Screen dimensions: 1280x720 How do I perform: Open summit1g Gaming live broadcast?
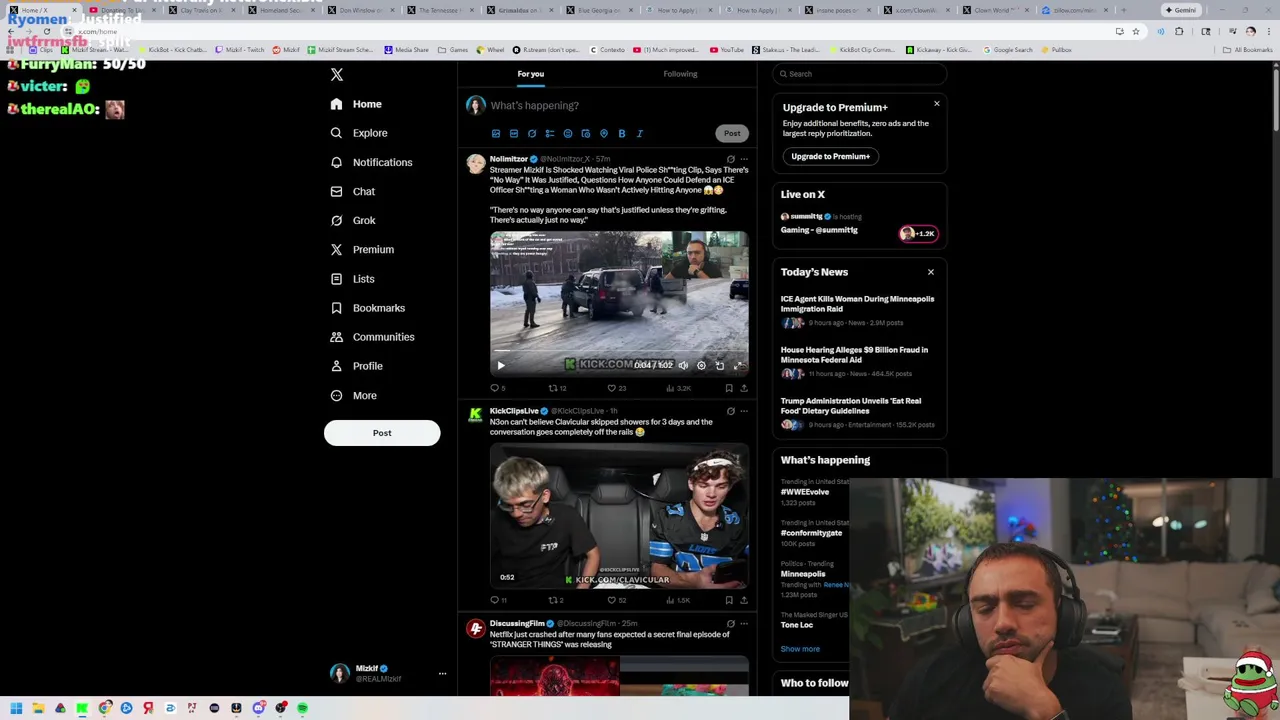click(x=859, y=224)
